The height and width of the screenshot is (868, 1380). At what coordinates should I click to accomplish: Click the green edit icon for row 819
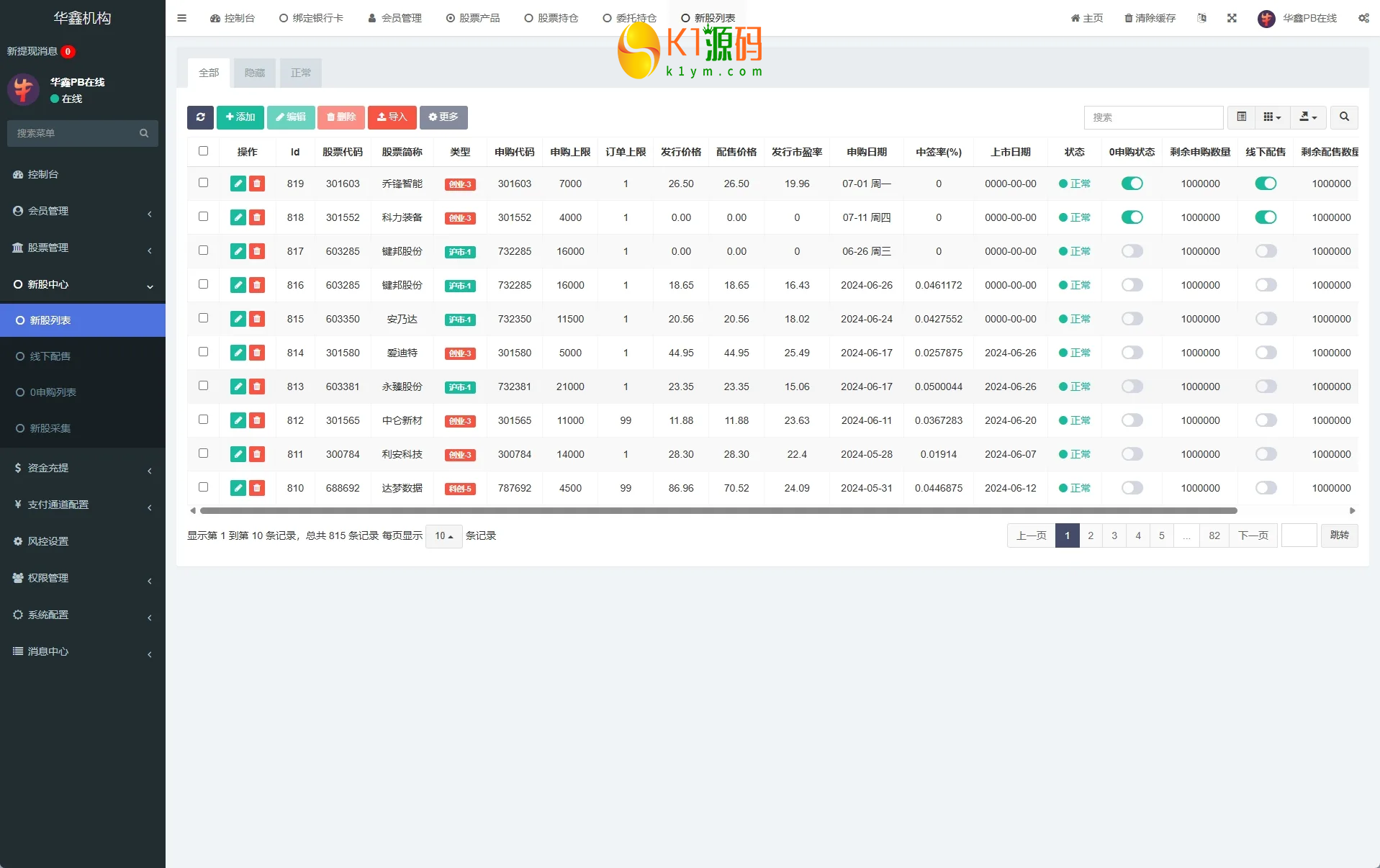coord(238,184)
